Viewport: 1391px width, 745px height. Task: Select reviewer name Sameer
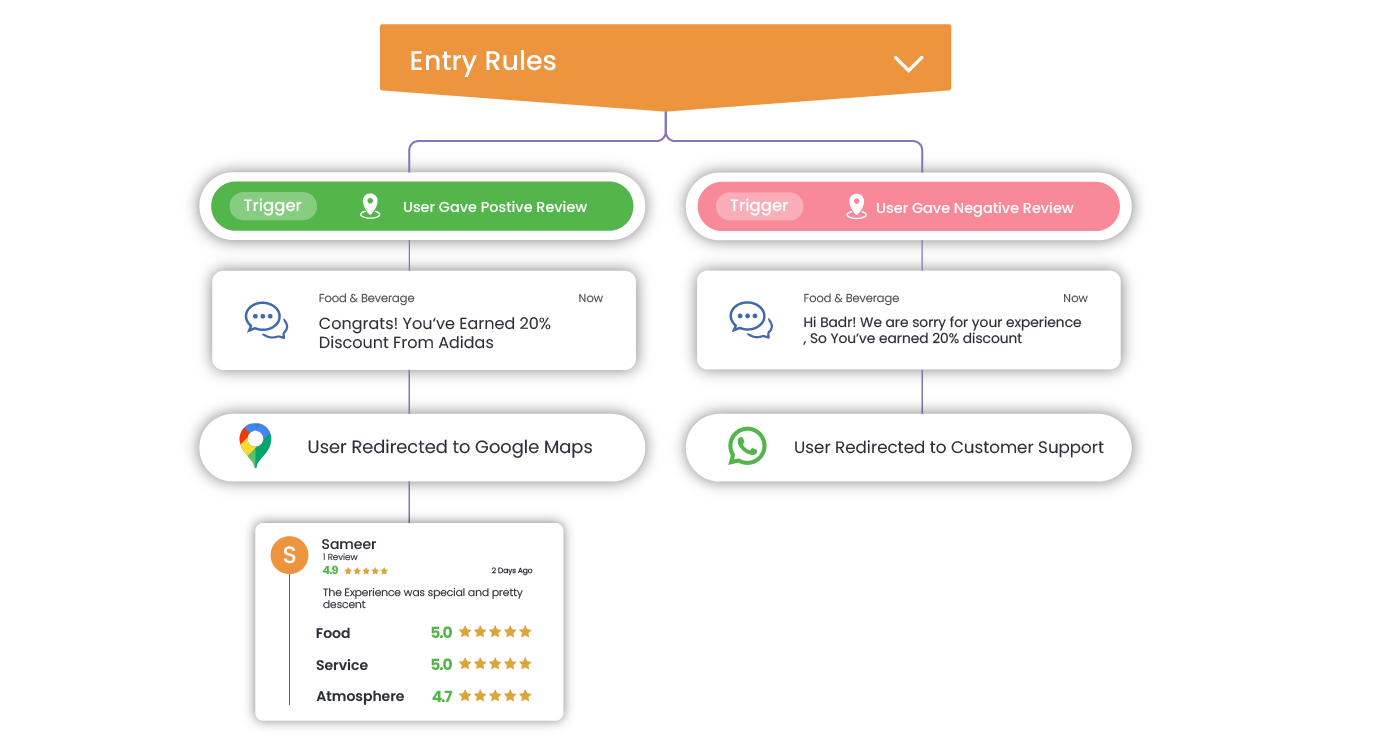(349, 544)
